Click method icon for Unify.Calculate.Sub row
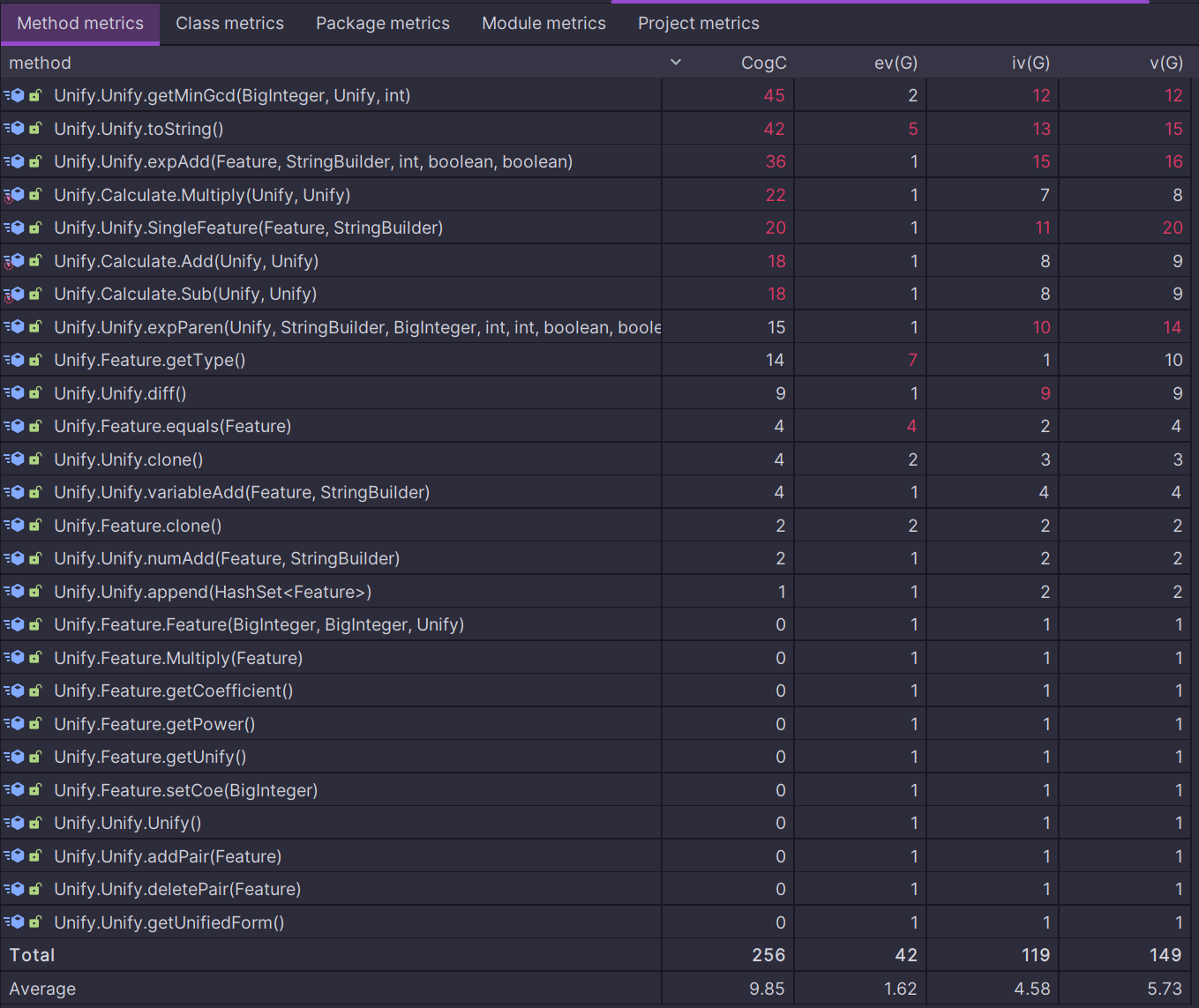Viewport: 1199px width, 1008px height. pyautogui.click(x=14, y=294)
